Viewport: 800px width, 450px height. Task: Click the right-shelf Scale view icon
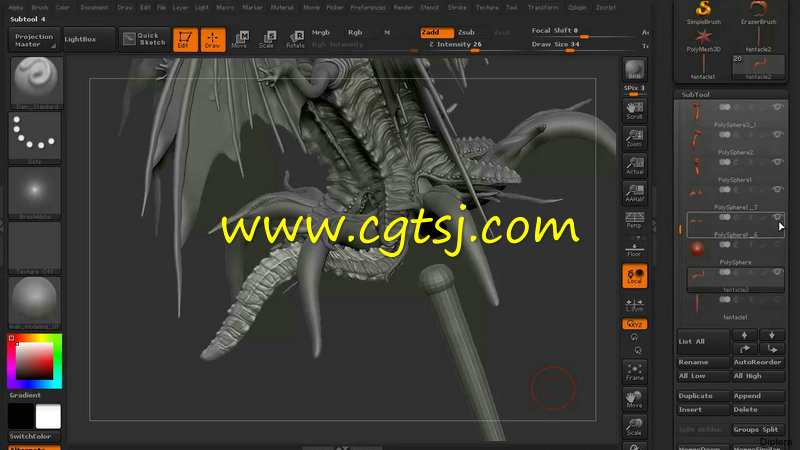[x=634, y=427]
